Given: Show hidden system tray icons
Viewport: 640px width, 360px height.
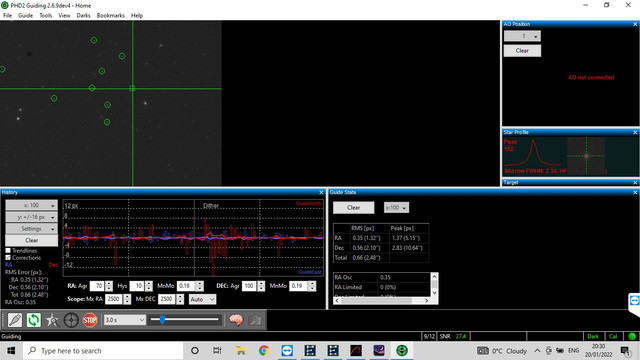Looking at the screenshot, I should pos(537,351).
